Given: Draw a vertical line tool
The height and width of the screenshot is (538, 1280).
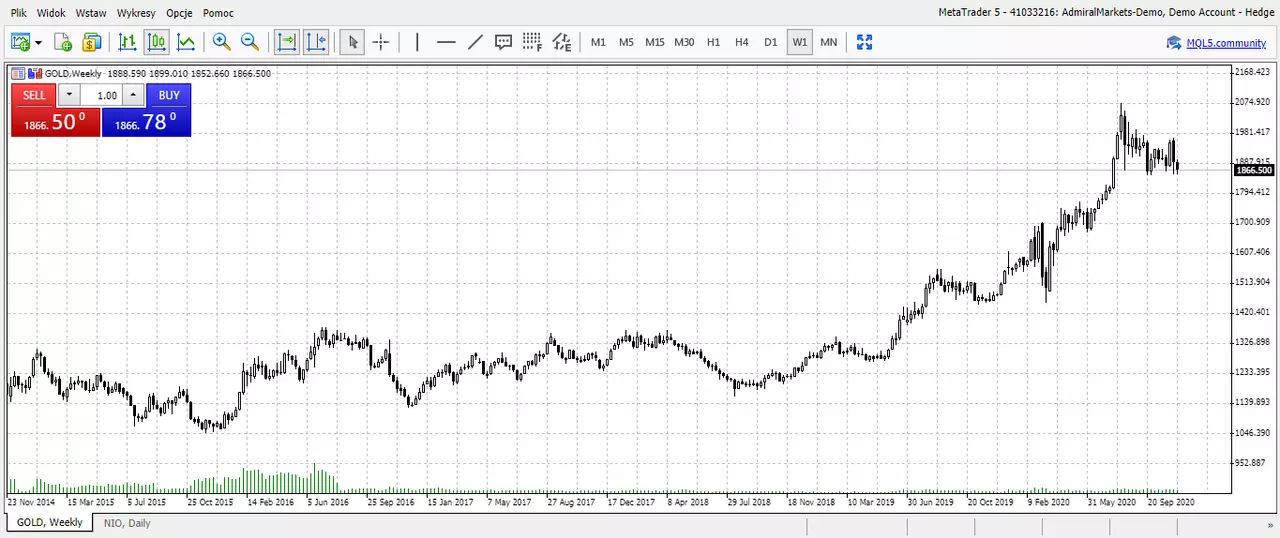Looking at the screenshot, I should click(417, 42).
